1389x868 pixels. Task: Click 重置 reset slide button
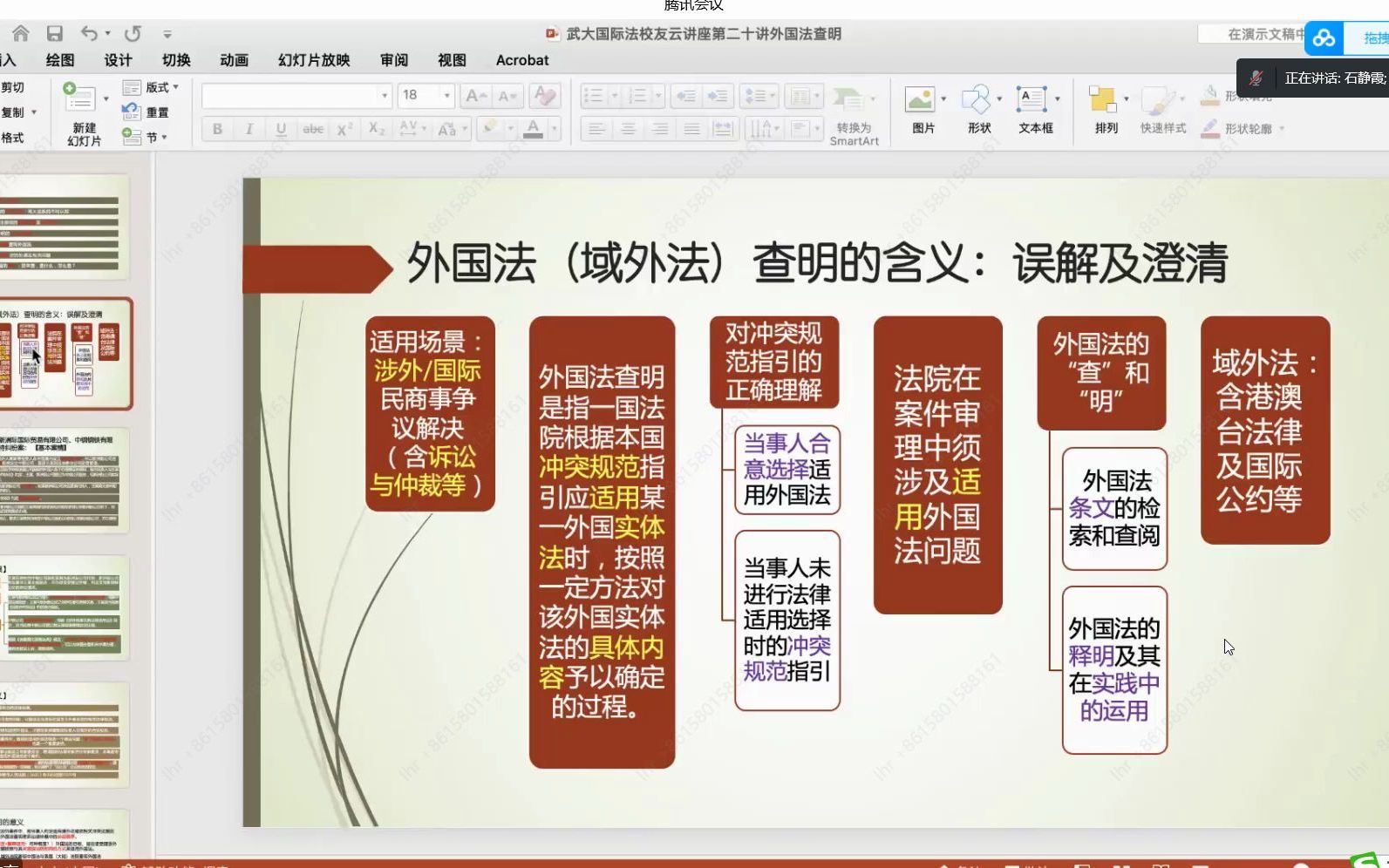coord(146,112)
